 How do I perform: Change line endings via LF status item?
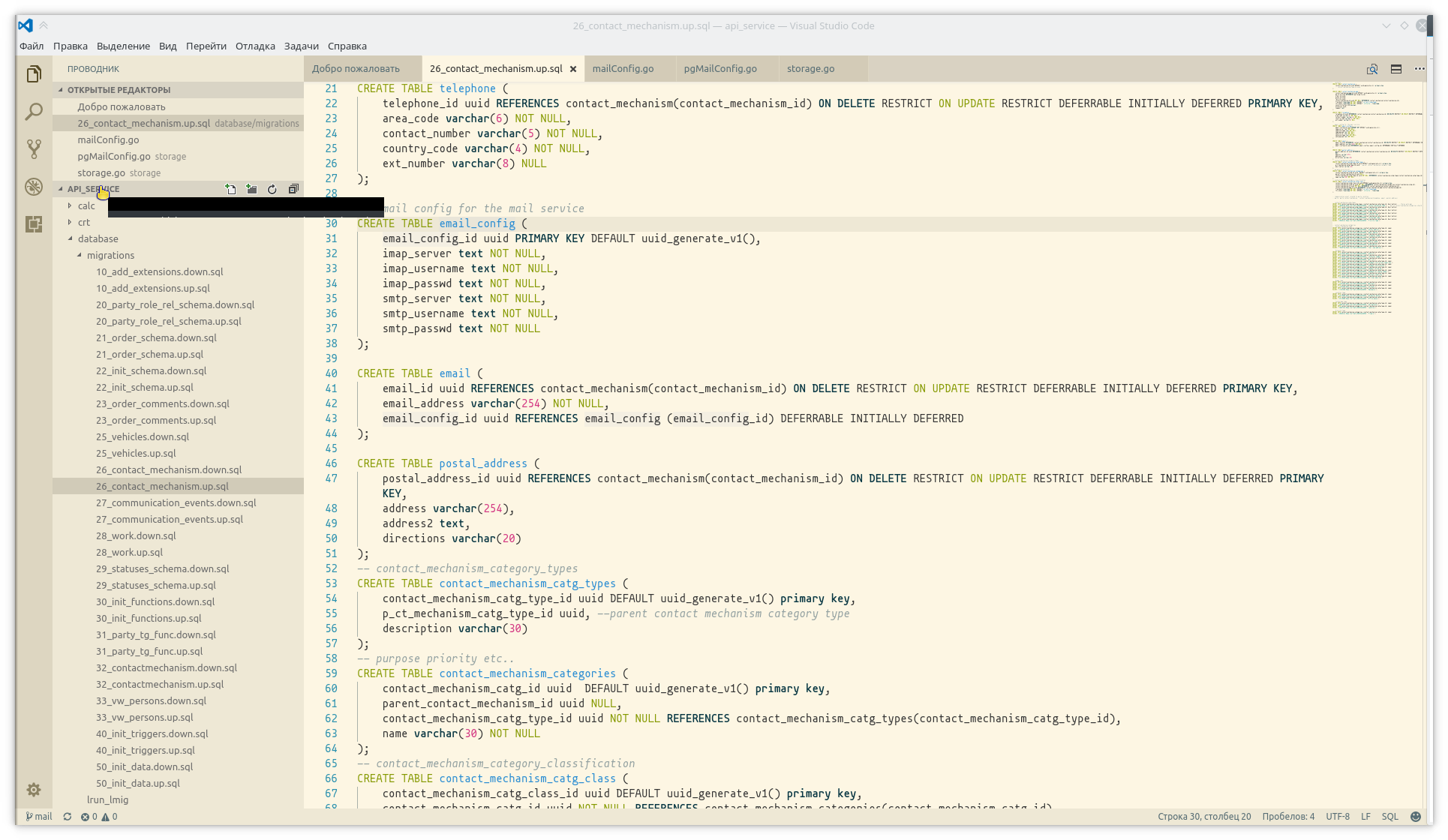pos(1365,817)
